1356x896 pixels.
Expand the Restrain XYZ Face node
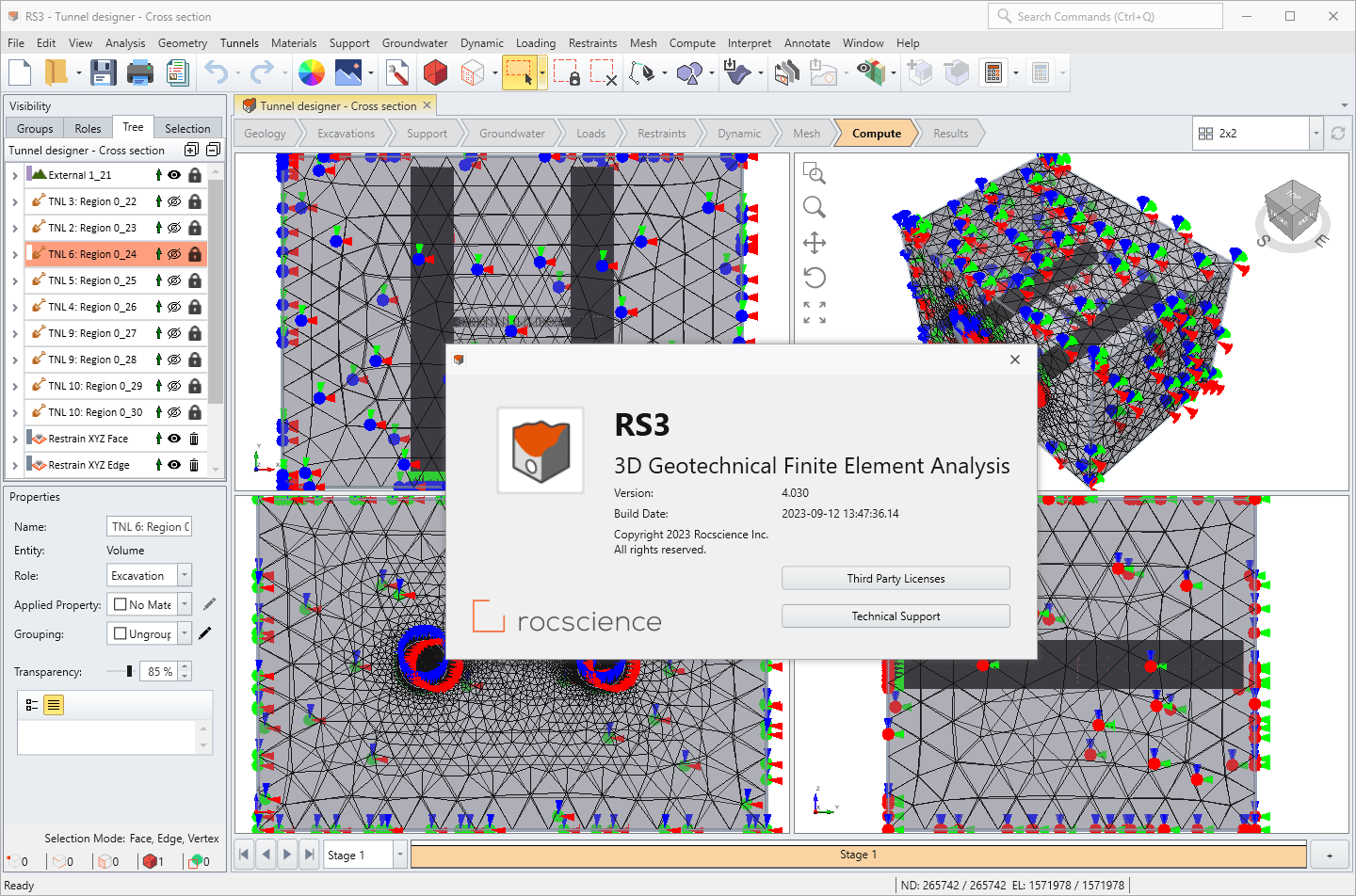(x=15, y=439)
